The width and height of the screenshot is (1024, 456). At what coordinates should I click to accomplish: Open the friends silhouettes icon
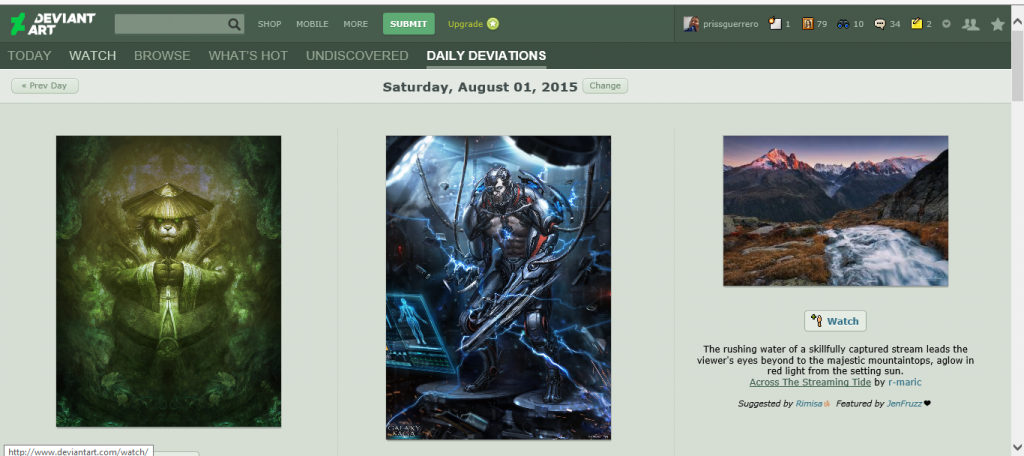pyautogui.click(x=971, y=24)
